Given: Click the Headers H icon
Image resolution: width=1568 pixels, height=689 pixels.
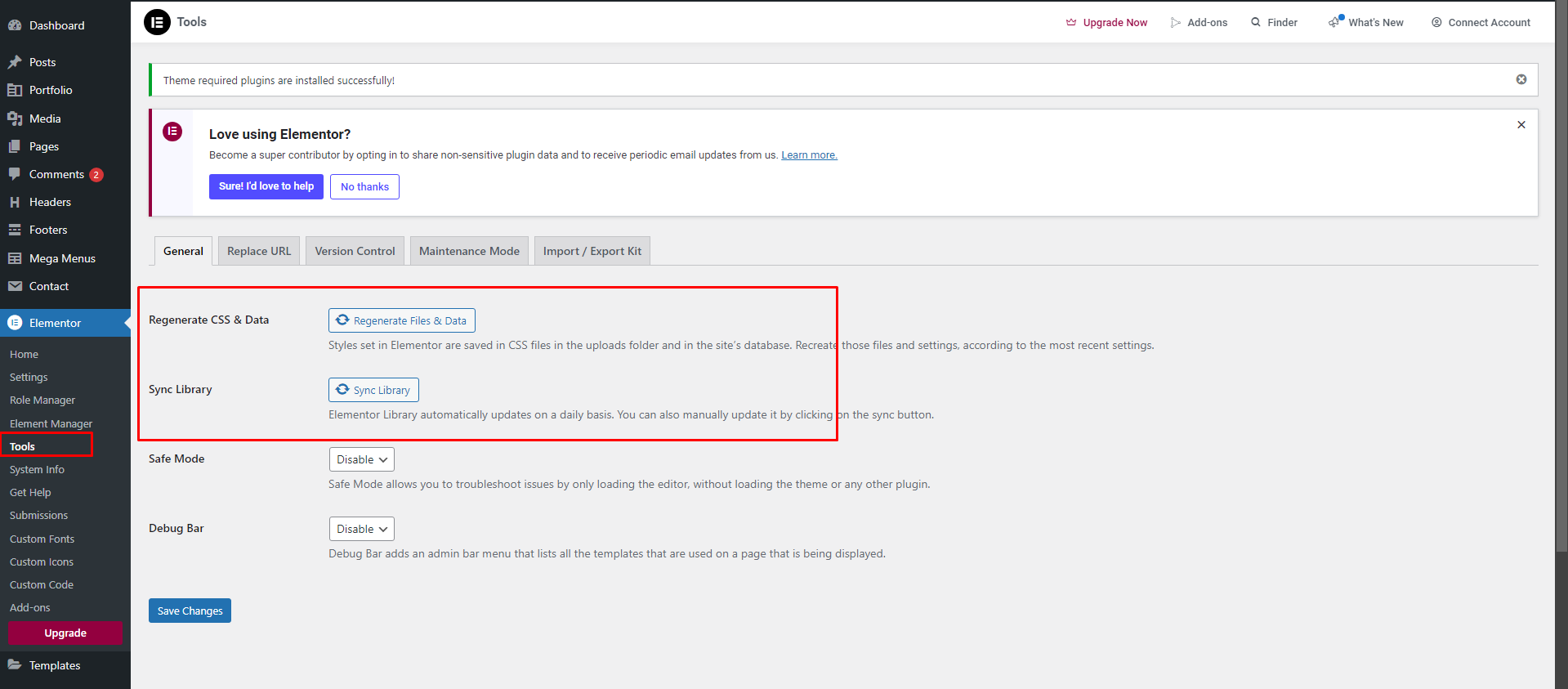Looking at the screenshot, I should coord(15,202).
